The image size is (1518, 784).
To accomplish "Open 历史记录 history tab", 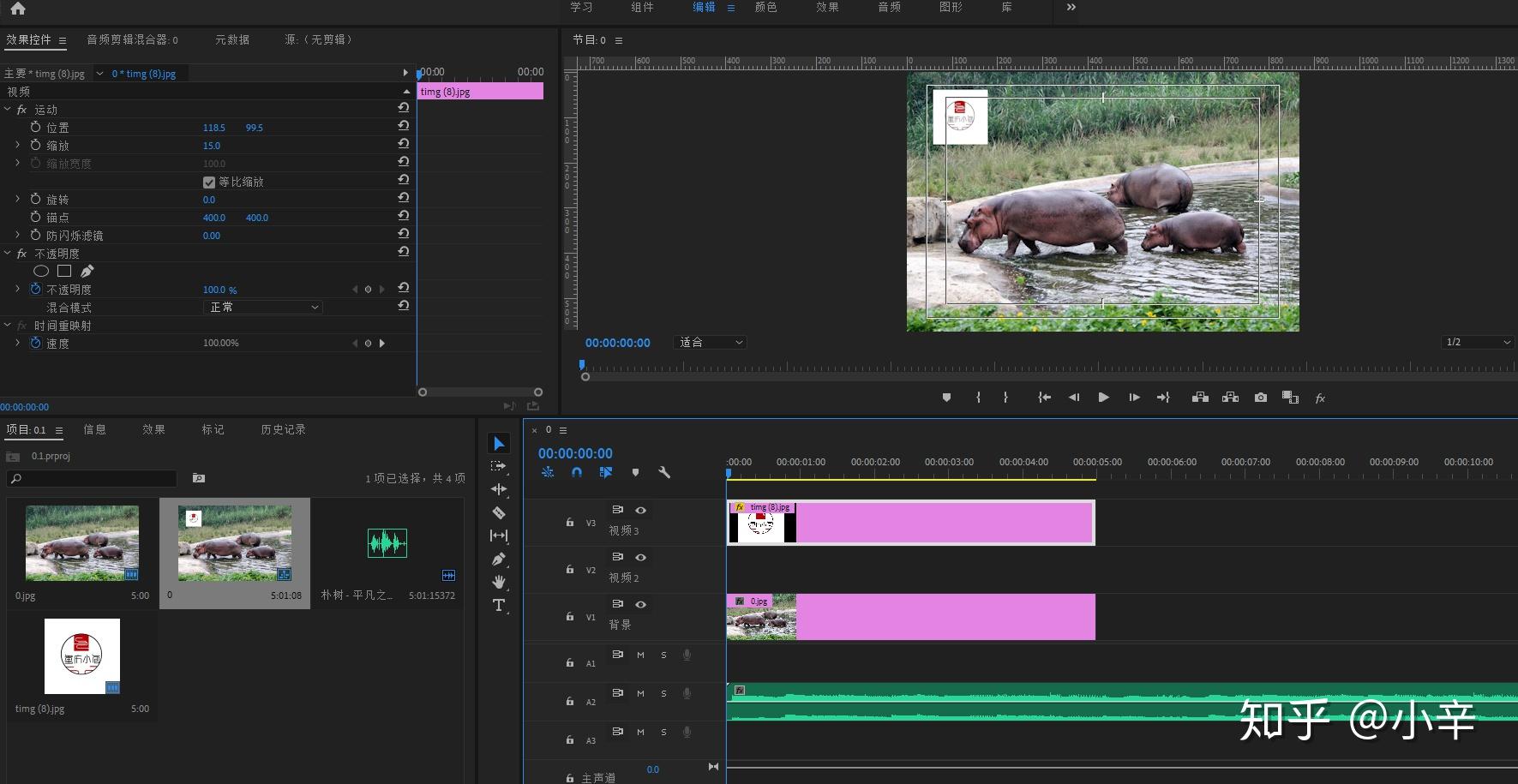I will 283,429.
